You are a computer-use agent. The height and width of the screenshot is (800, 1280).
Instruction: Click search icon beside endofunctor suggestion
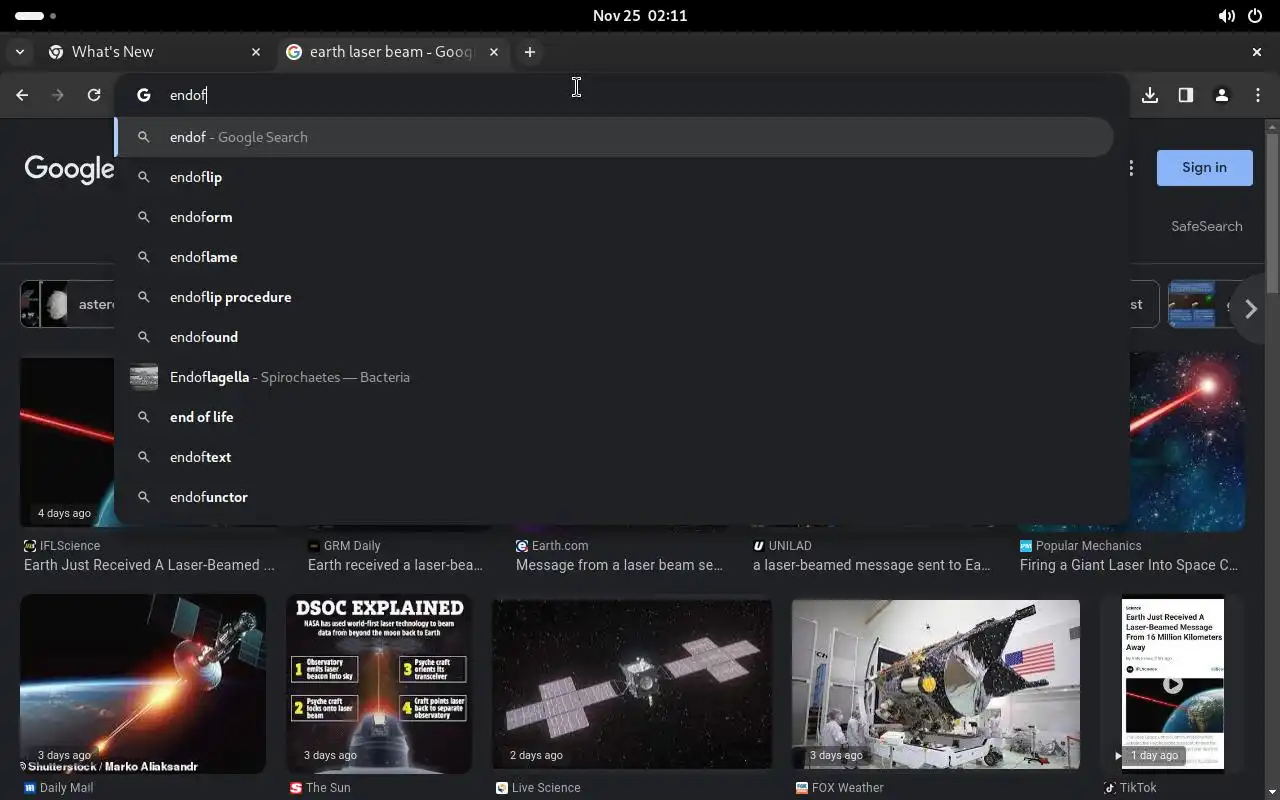pos(144,497)
